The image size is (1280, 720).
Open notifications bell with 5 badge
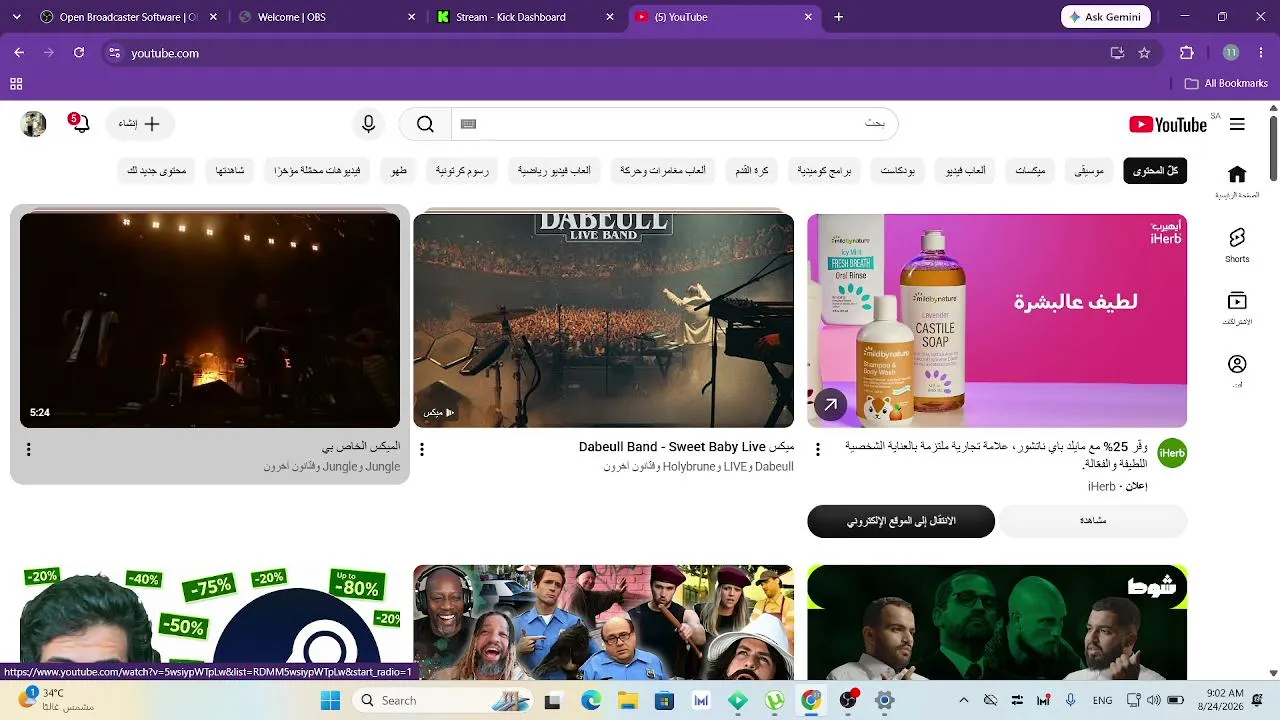click(80, 123)
